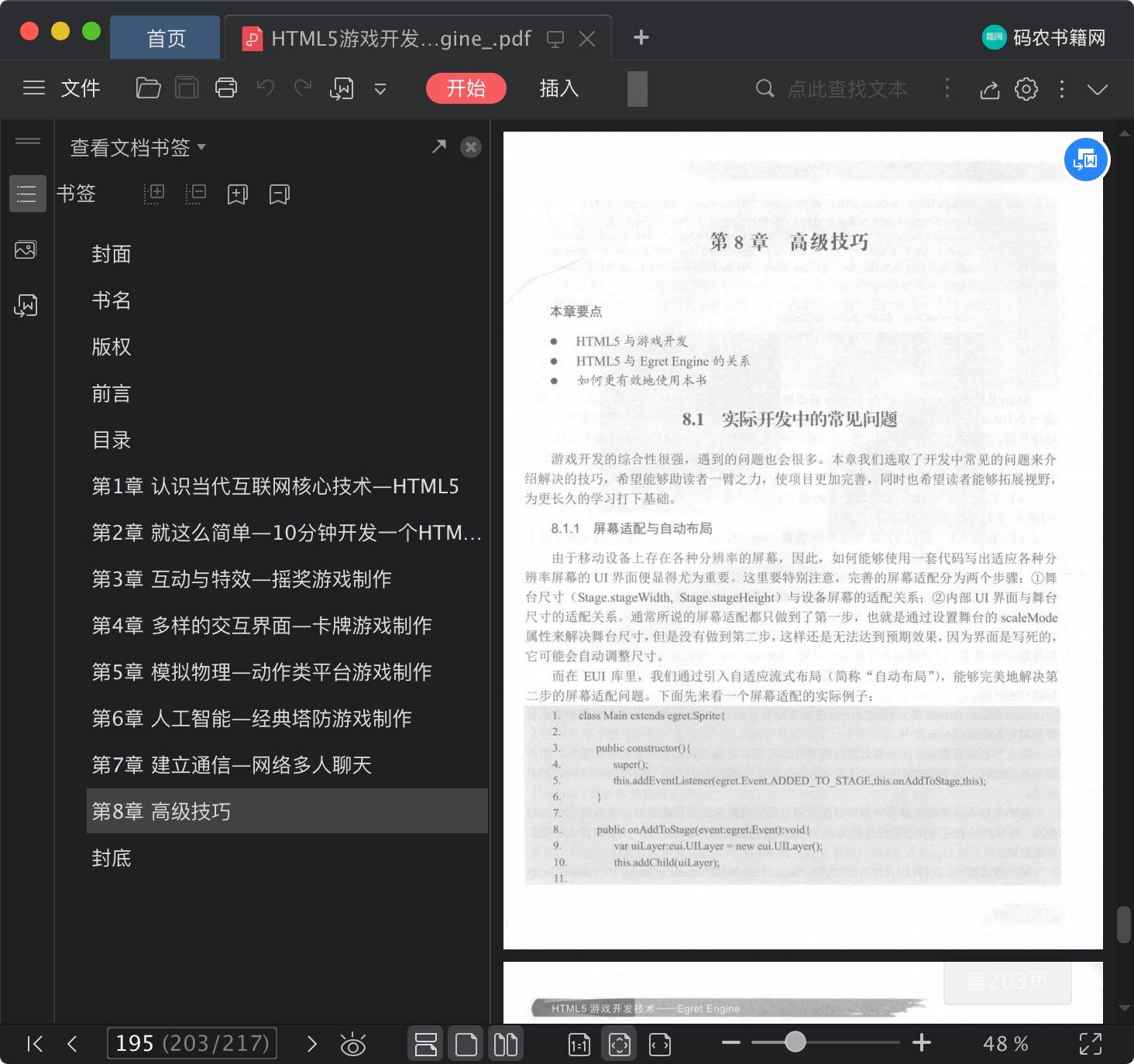This screenshot has height=1064, width=1134.
Task: Set actual size 1:1 zoom
Action: tap(579, 1045)
